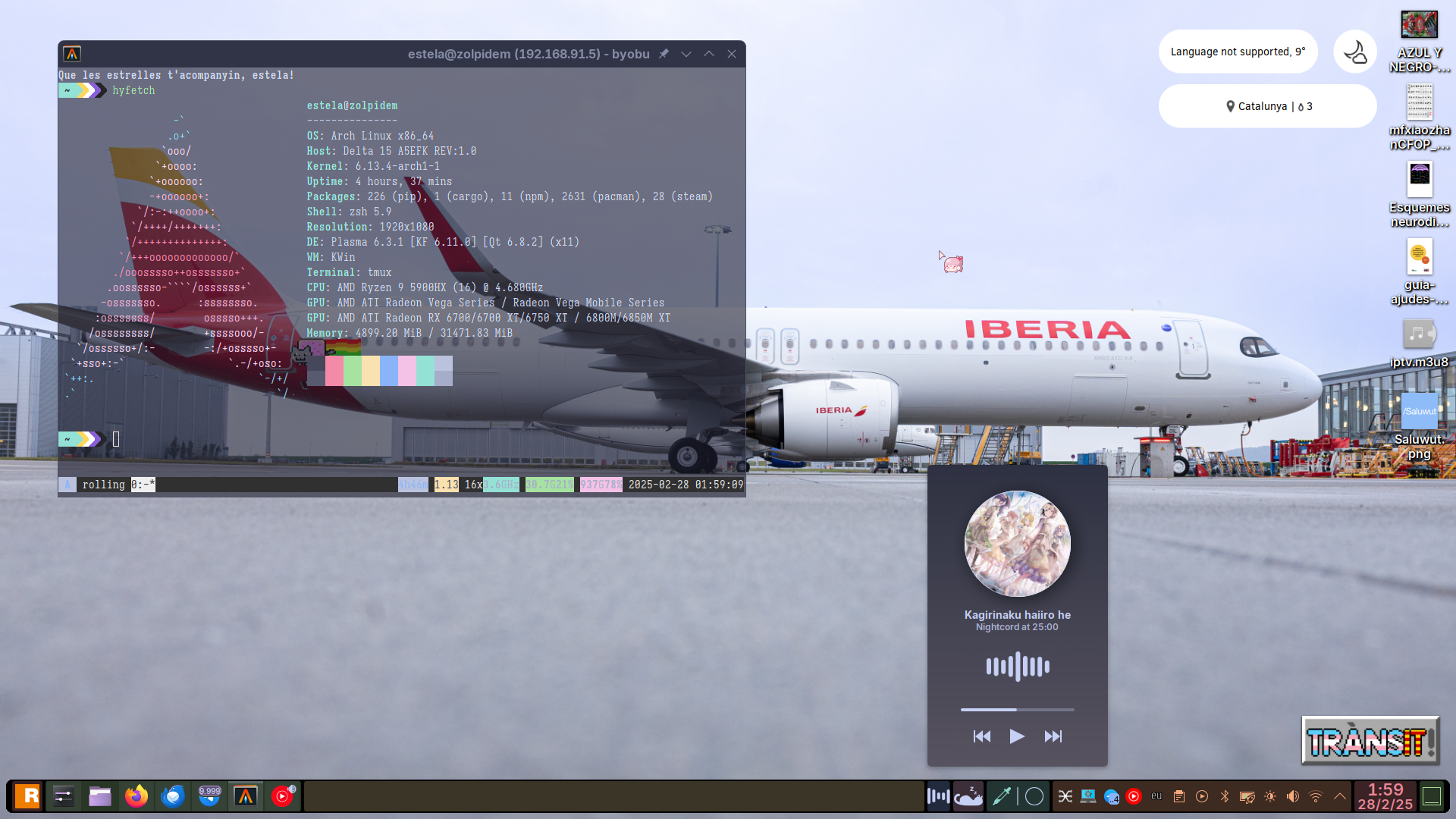Open System Settings from the taskbar
This screenshot has width=1456, height=819.
[x=64, y=796]
